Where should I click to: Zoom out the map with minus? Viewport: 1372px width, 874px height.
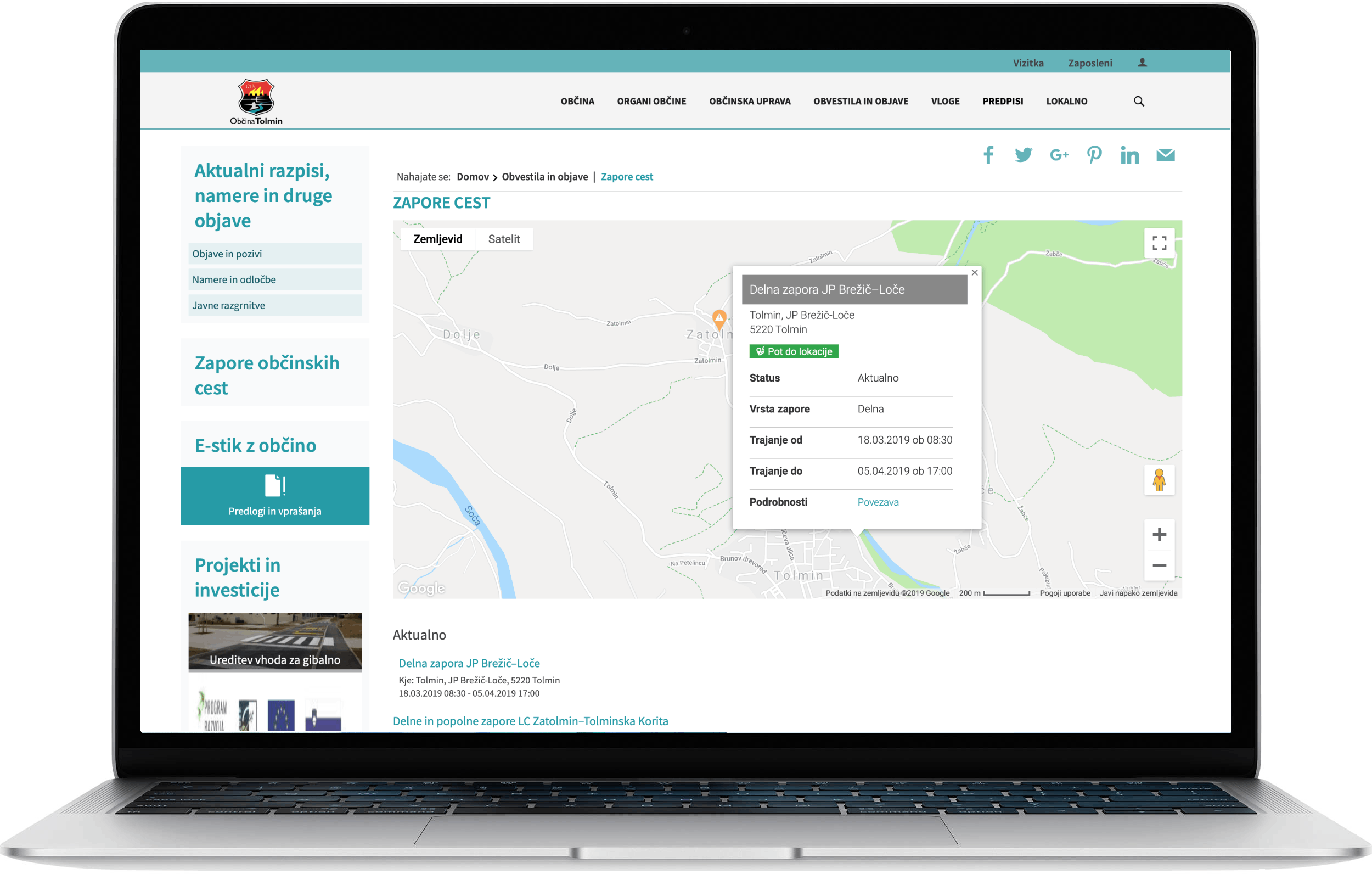click(x=1159, y=565)
